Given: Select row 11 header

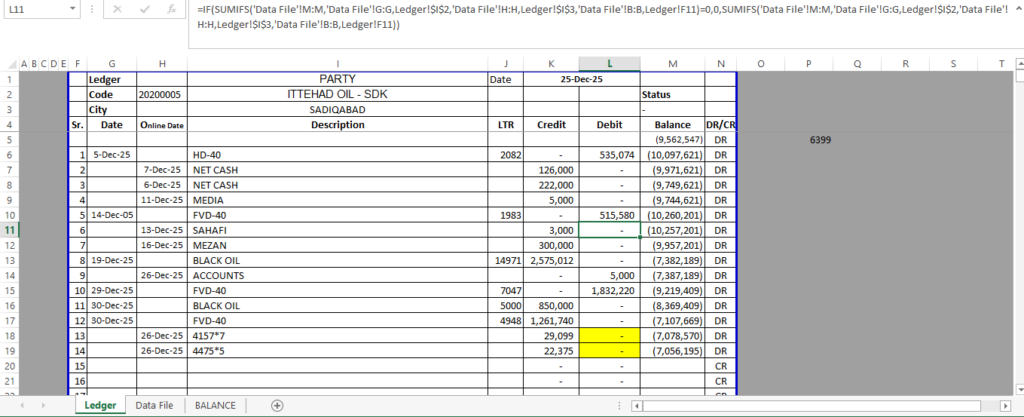Looking at the screenshot, I should (x=12, y=230).
